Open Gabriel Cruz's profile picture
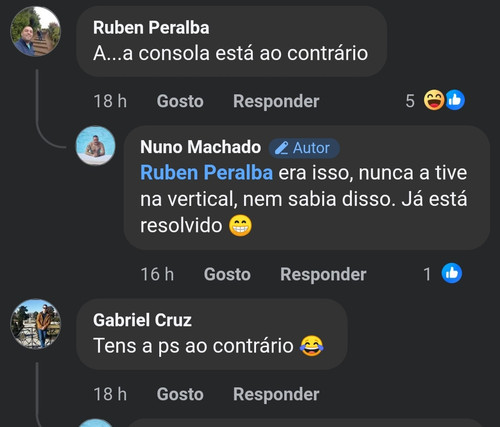 (36, 324)
